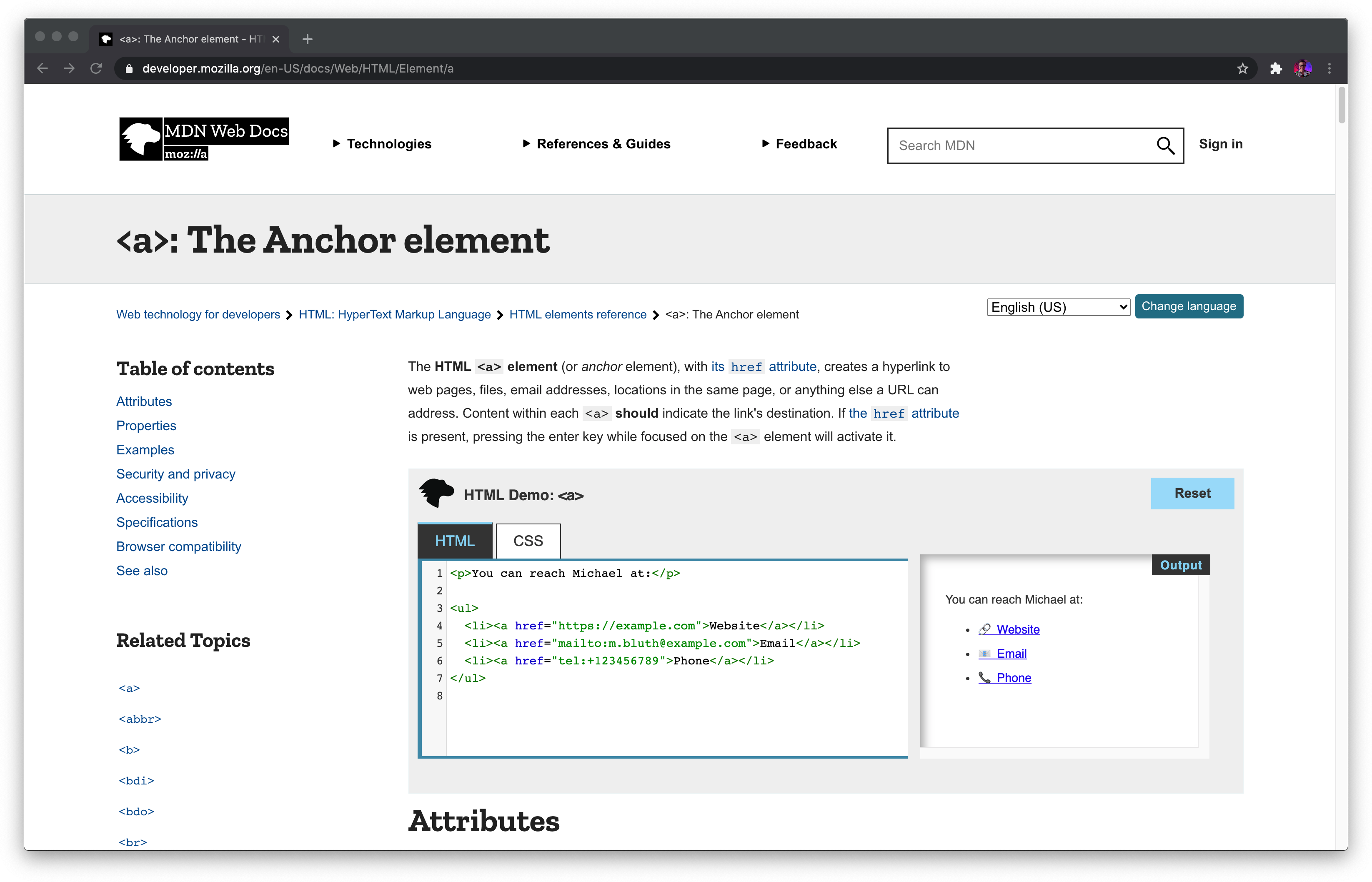1372x882 pixels.
Task: Click code line 4 in editor
Action: [644, 625]
